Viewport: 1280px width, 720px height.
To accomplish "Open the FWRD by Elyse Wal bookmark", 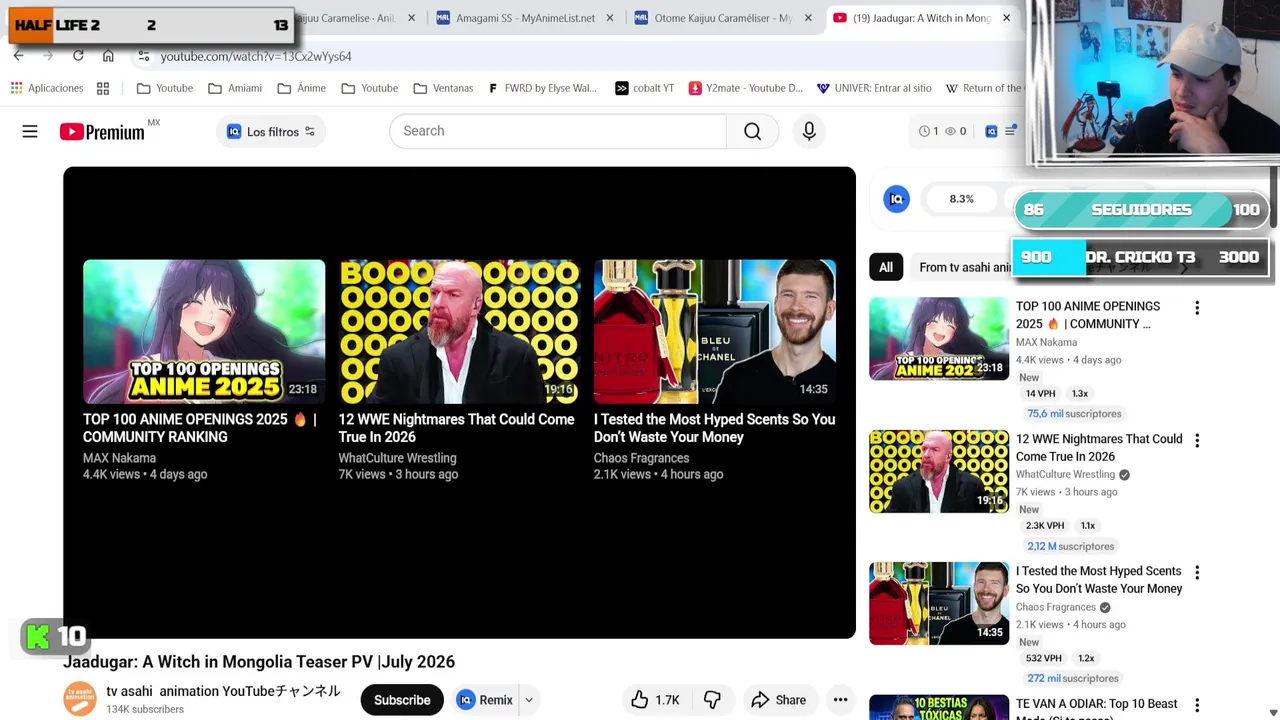I will tap(542, 88).
